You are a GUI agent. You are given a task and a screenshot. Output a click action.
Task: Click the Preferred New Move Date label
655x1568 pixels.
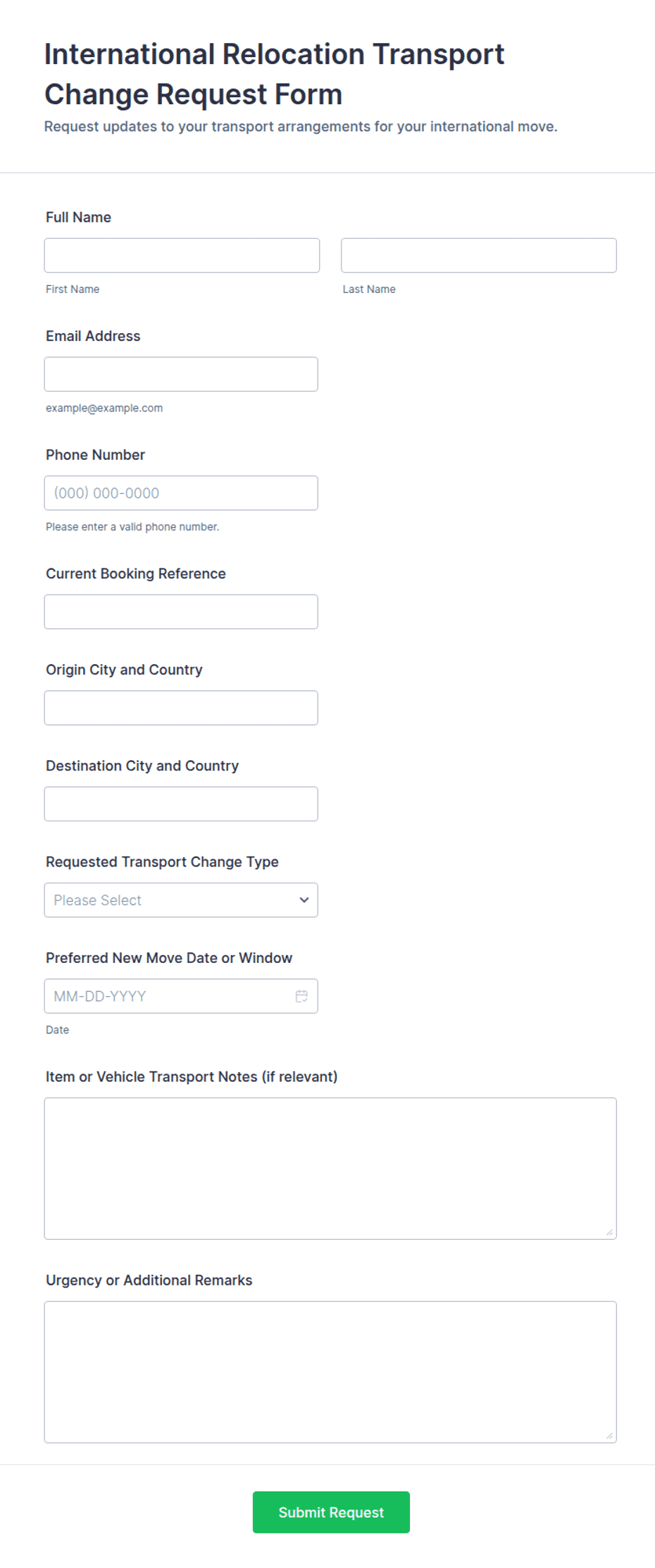[169, 958]
